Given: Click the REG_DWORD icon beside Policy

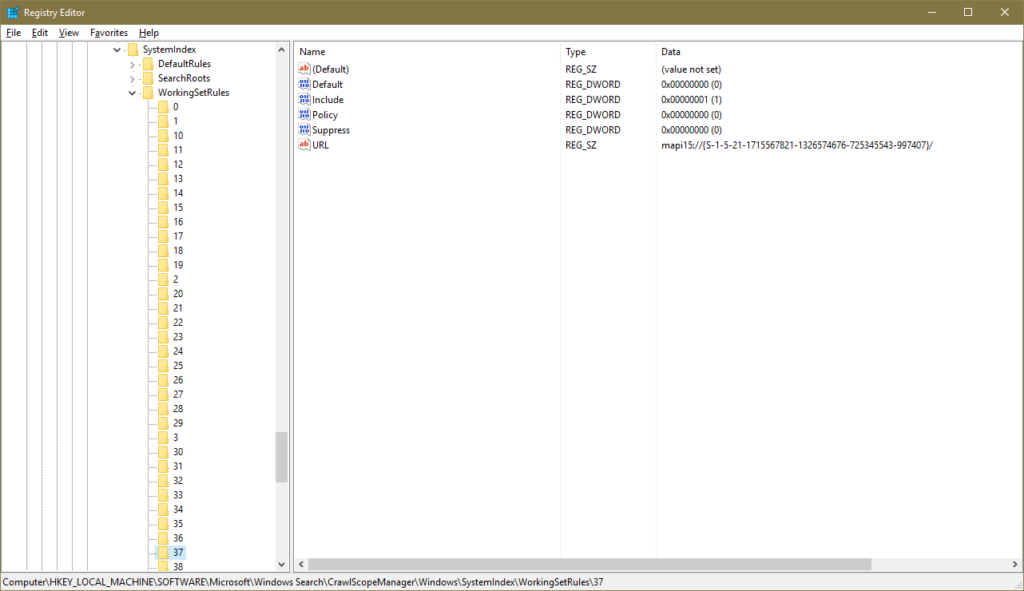Looking at the screenshot, I should point(303,114).
